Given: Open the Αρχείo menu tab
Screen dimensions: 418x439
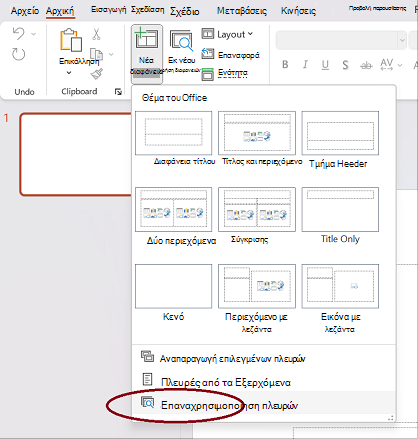Looking at the screenshot, I should (25, 11).
